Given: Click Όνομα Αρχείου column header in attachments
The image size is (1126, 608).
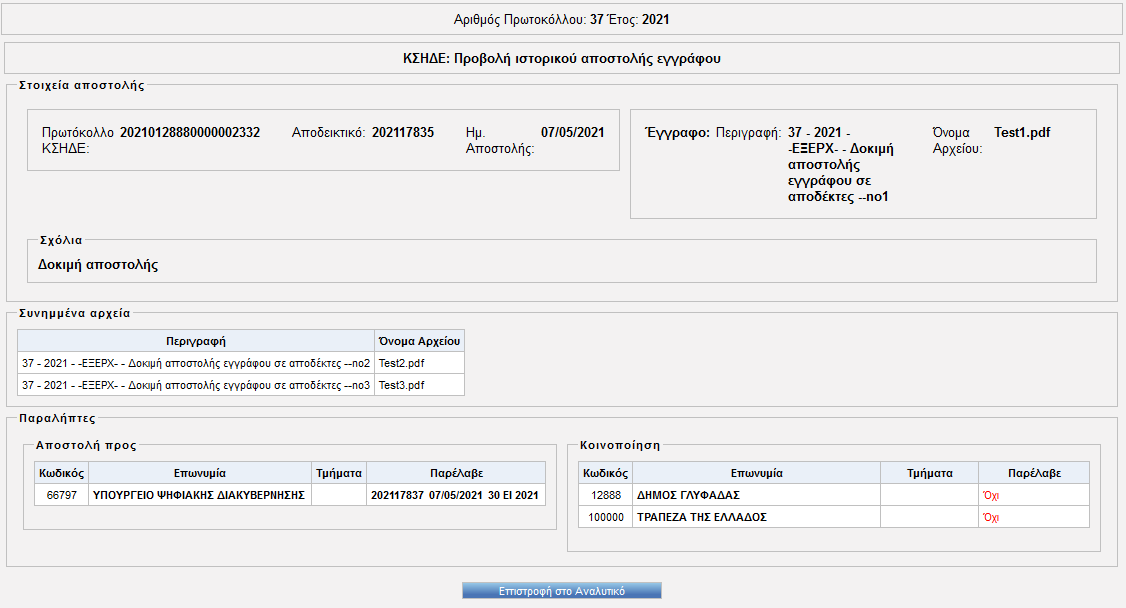Looking at the screenshot, I should pos(419,341).
